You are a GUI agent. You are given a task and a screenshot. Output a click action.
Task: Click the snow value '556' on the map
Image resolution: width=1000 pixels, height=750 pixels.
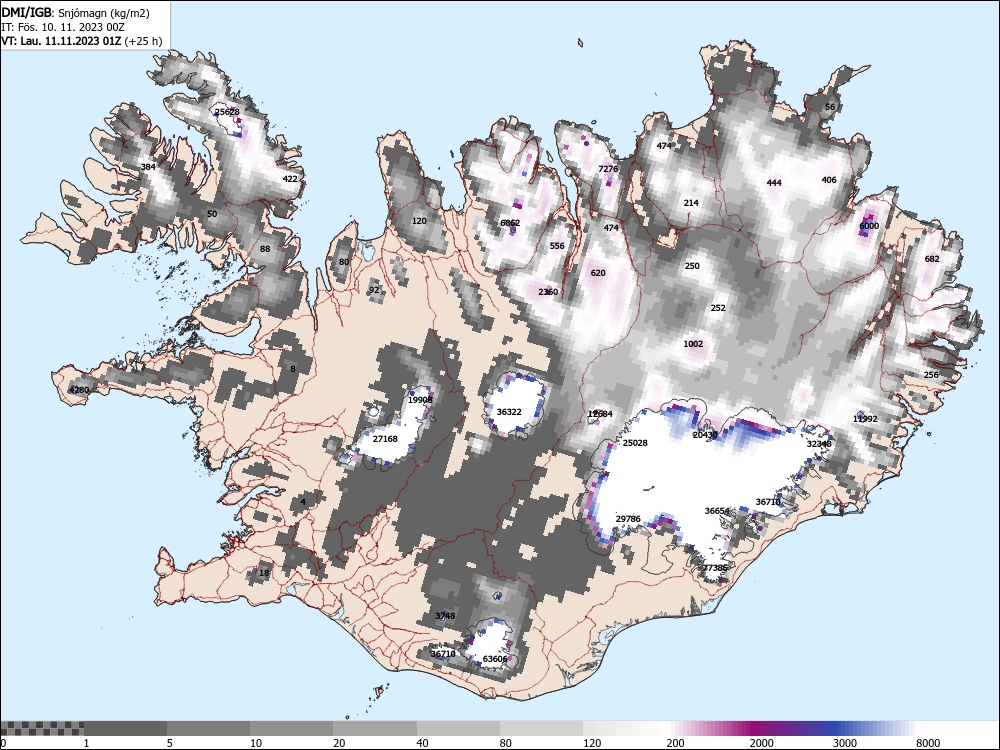point(557,246)
